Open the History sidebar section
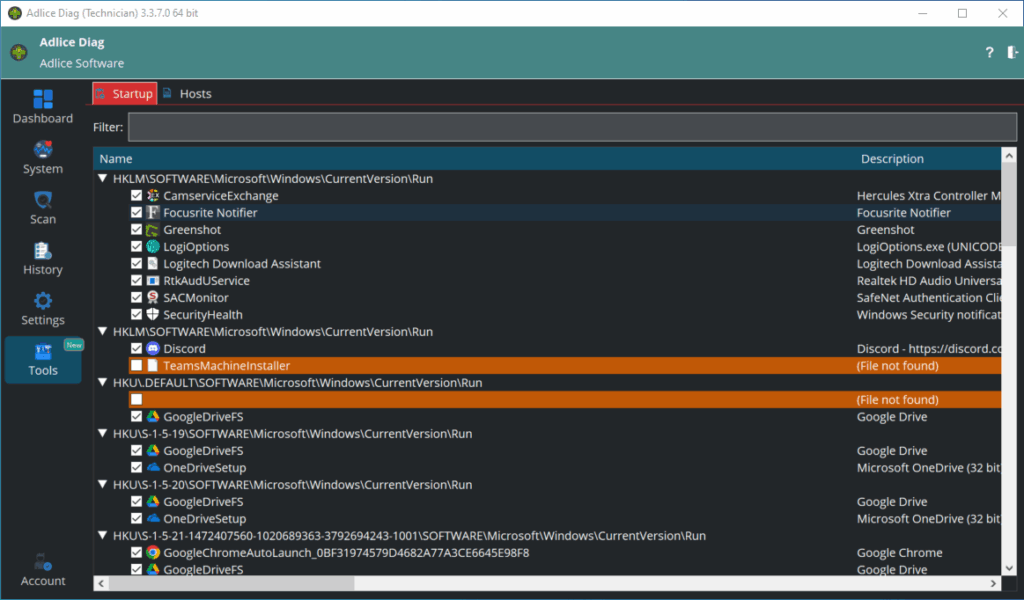Viewport: 1024px width, 600px height. coord(42,258)
